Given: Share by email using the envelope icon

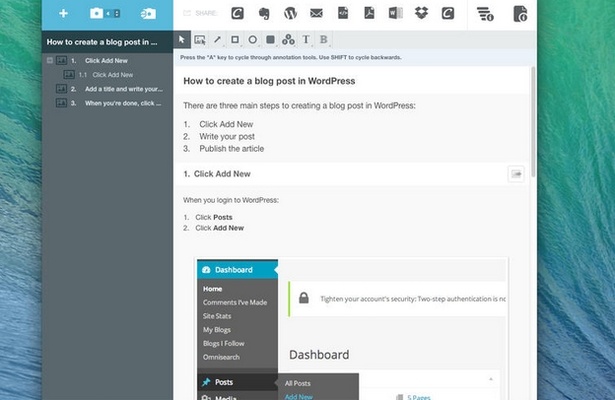Looking at the screenshot, I should pos(316,14).
